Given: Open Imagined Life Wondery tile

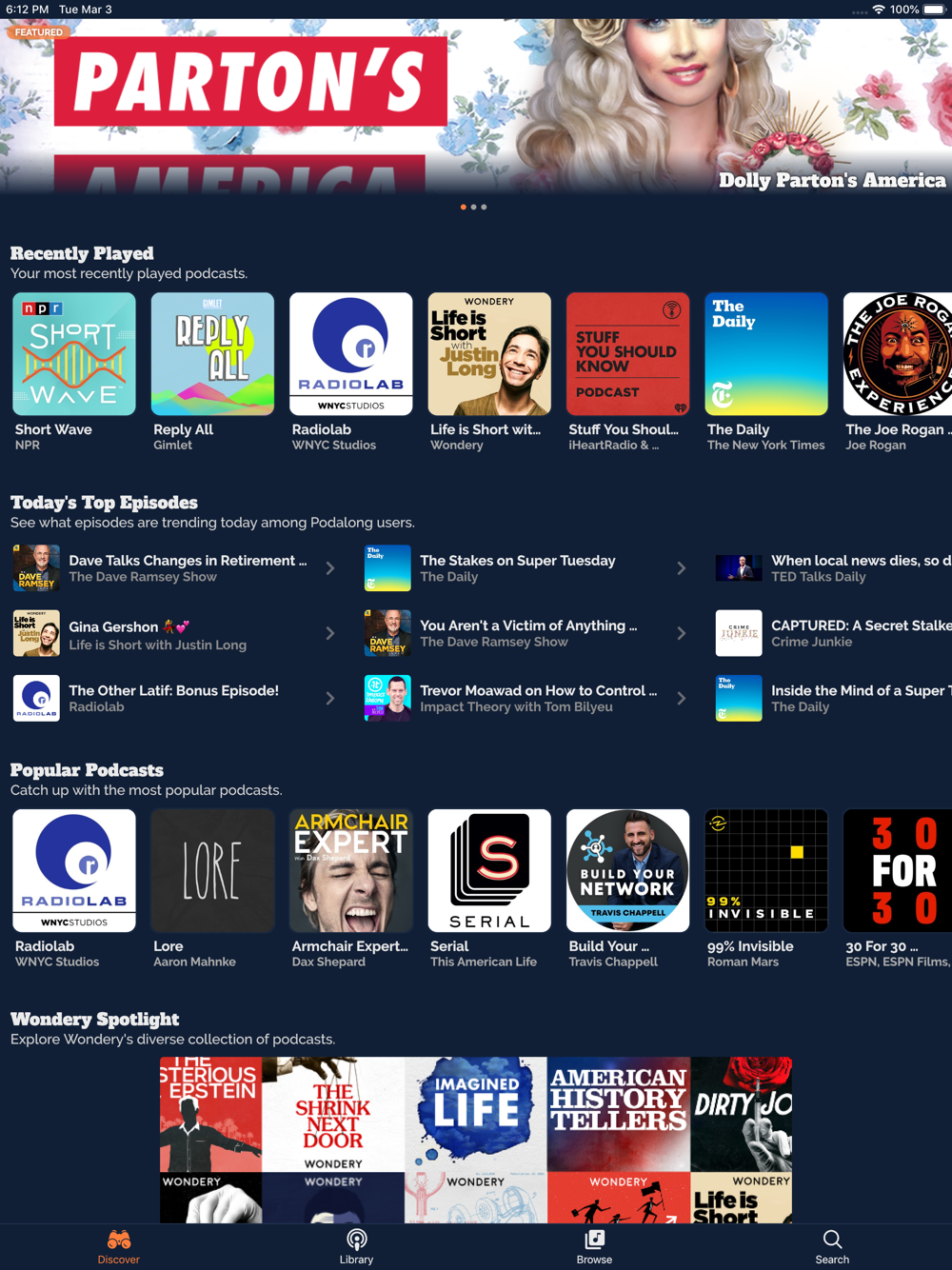Looking at the screenshot, I should [476, 1115].
